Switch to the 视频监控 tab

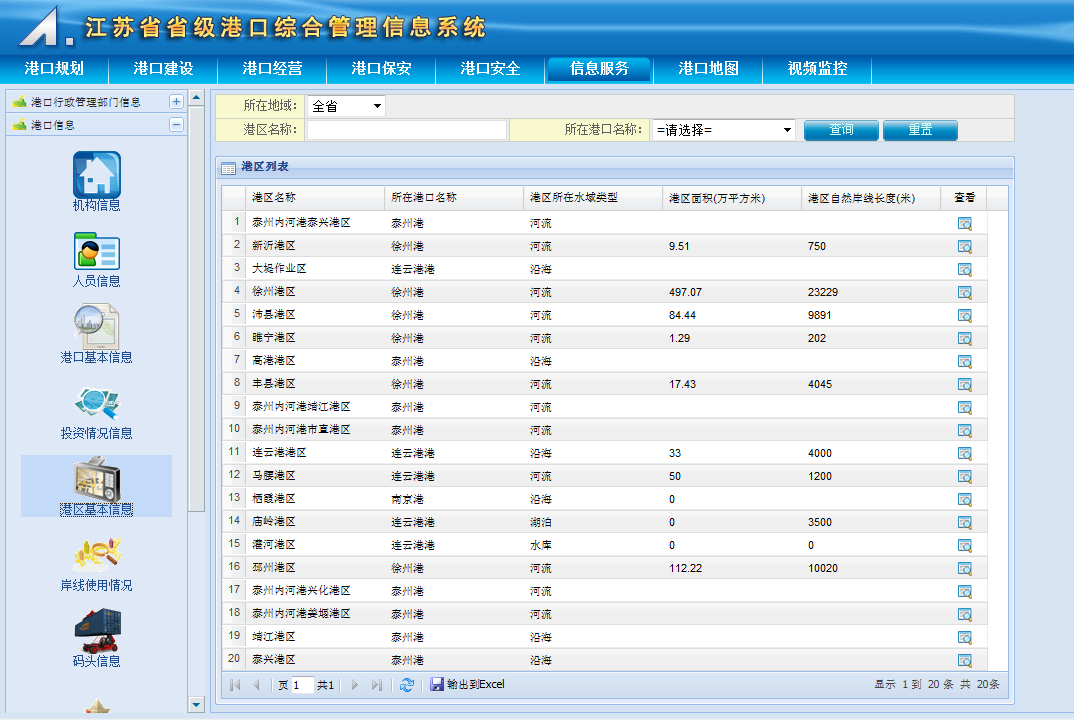click(x=817, y=69)
